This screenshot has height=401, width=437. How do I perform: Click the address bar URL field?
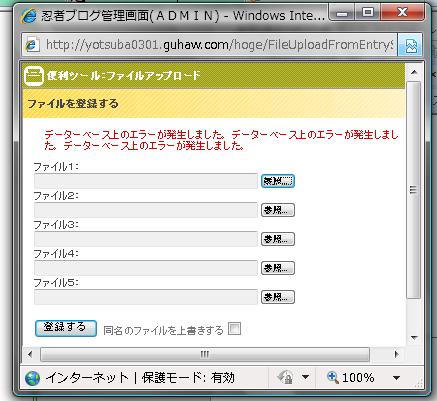click(x=219, y=44)
